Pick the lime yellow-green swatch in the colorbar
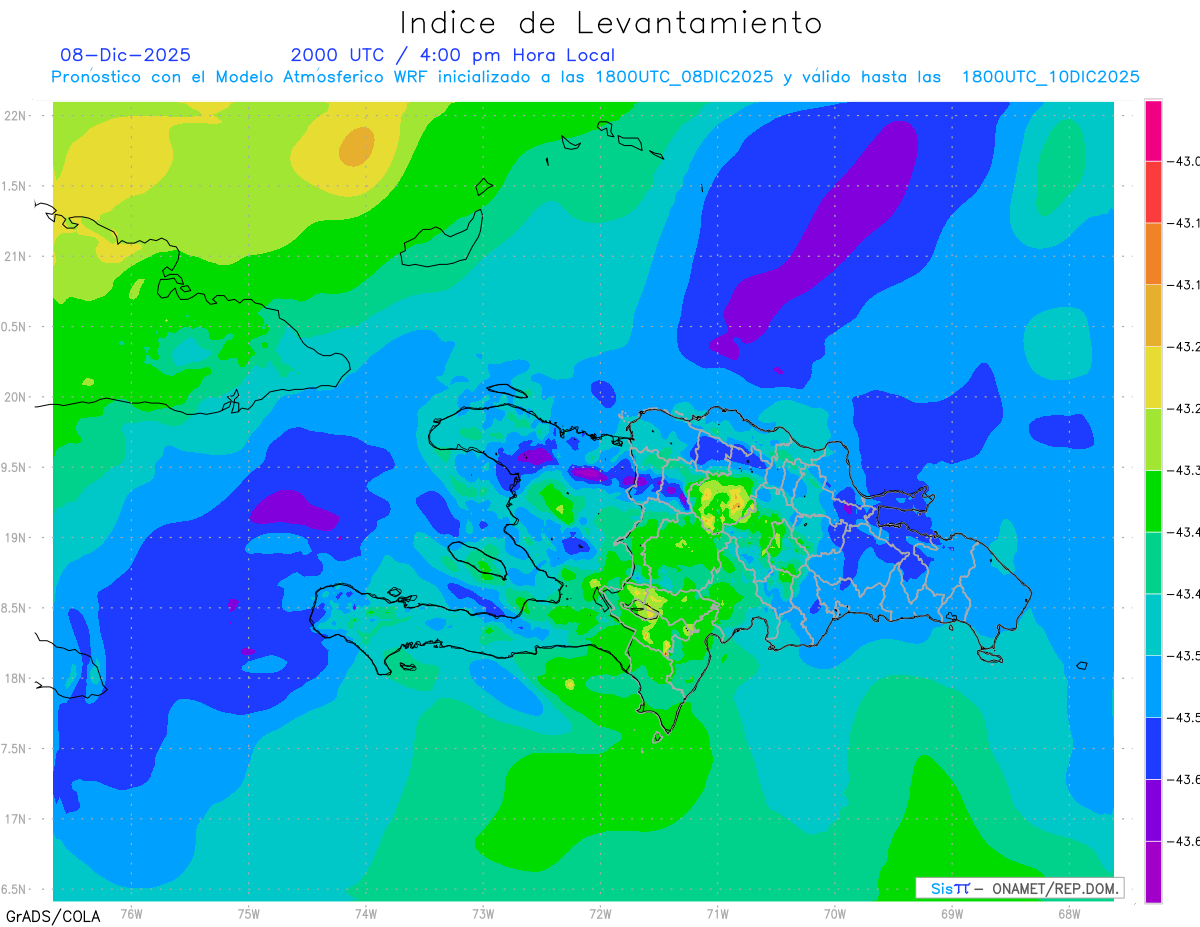The image size is (1200, 927). coord(1153,439)
